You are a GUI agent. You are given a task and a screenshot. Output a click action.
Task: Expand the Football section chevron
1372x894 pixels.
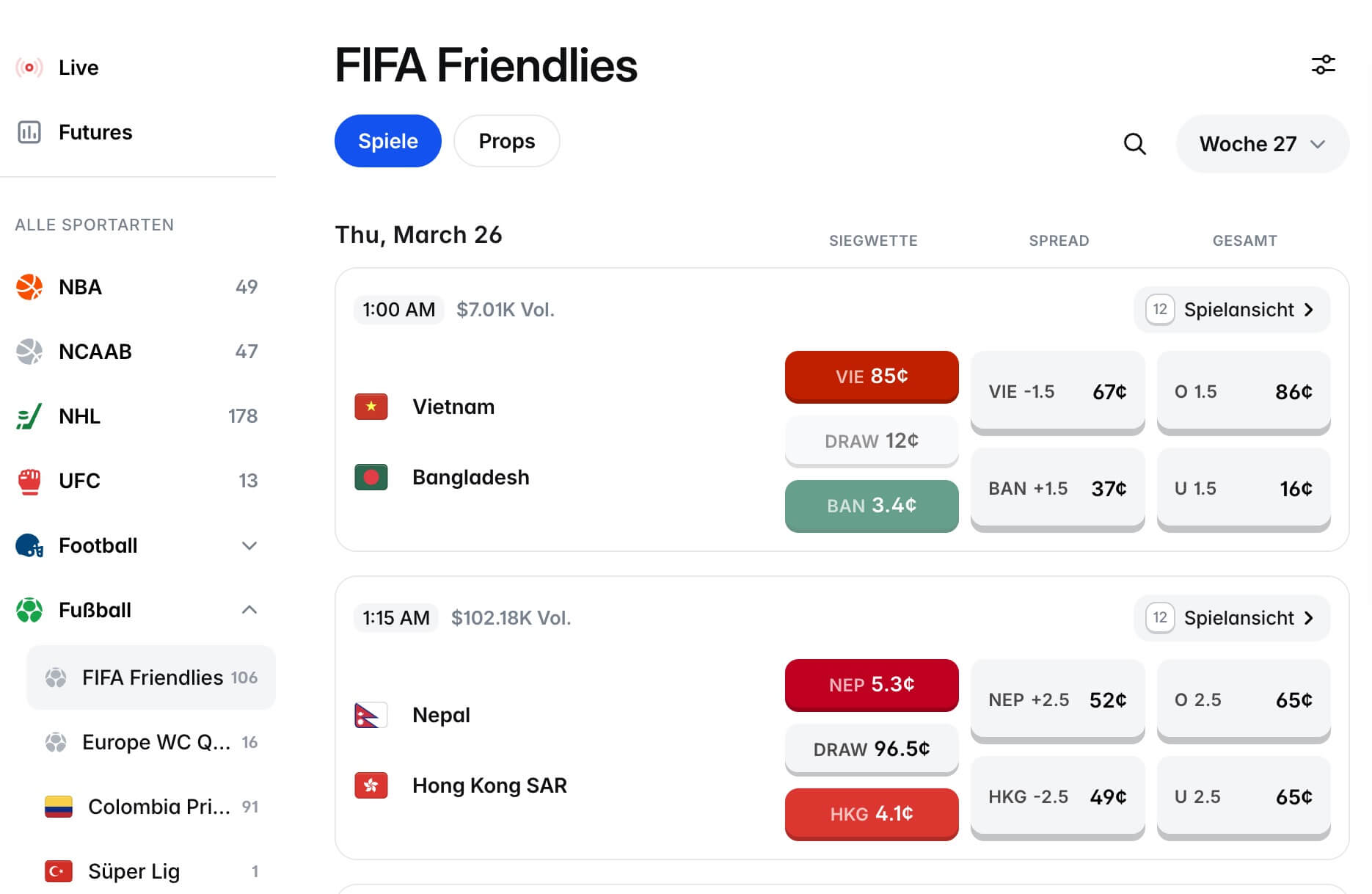(x=249, y=545)
